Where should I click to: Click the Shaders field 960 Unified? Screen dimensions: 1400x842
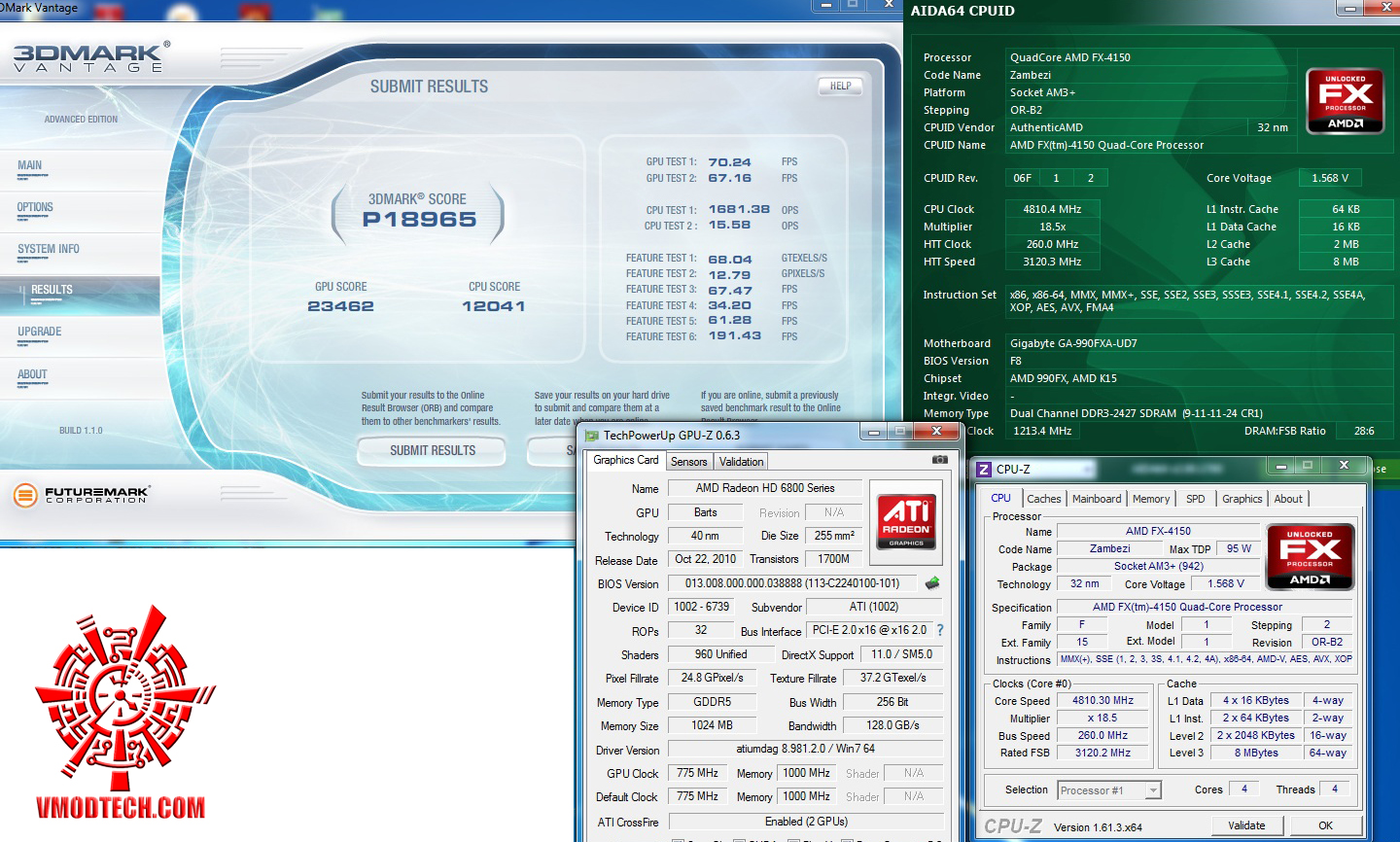tap(721, 654)
